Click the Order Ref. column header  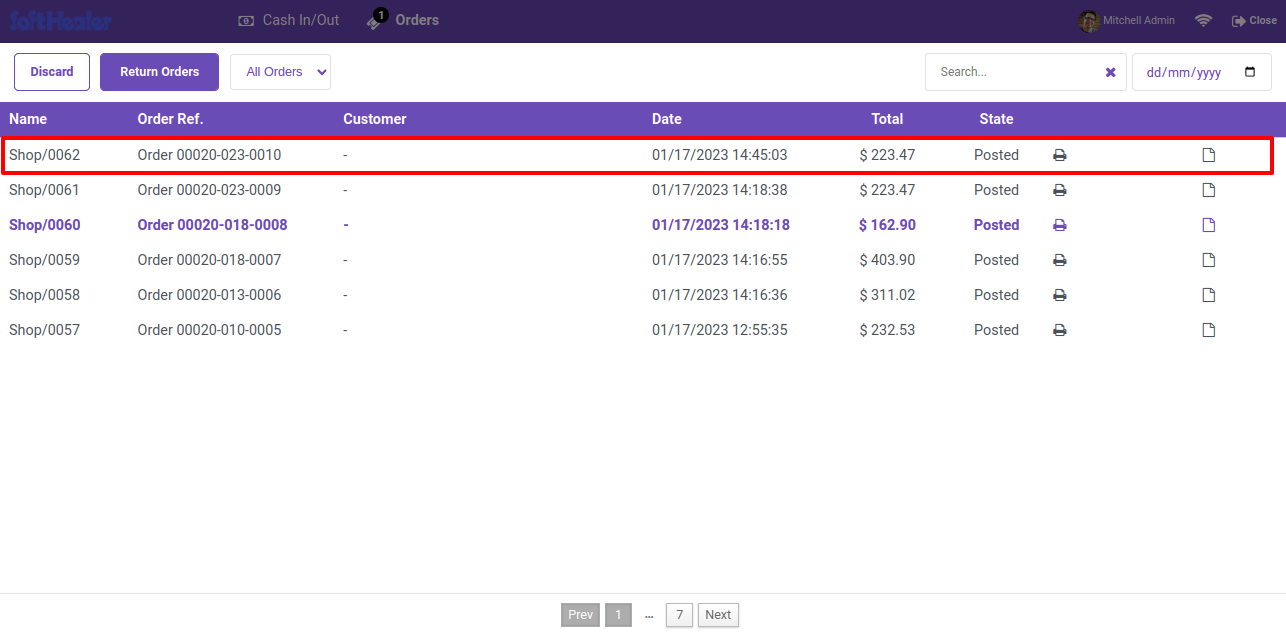[x=170, y=119]
